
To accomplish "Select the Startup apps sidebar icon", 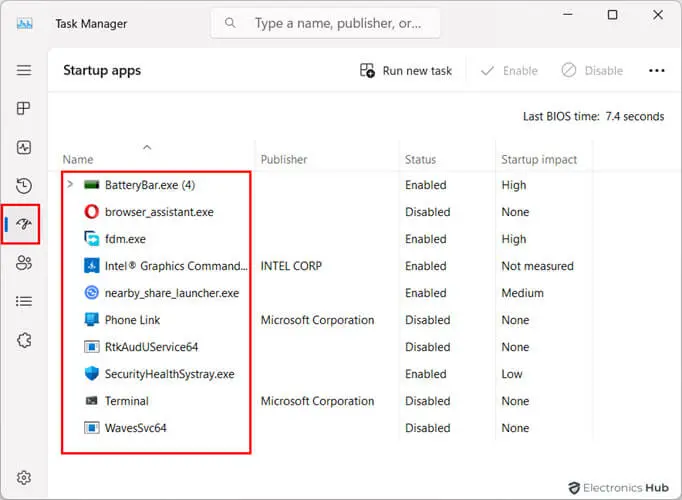I will pyautogui.click(x=24, y=224).
